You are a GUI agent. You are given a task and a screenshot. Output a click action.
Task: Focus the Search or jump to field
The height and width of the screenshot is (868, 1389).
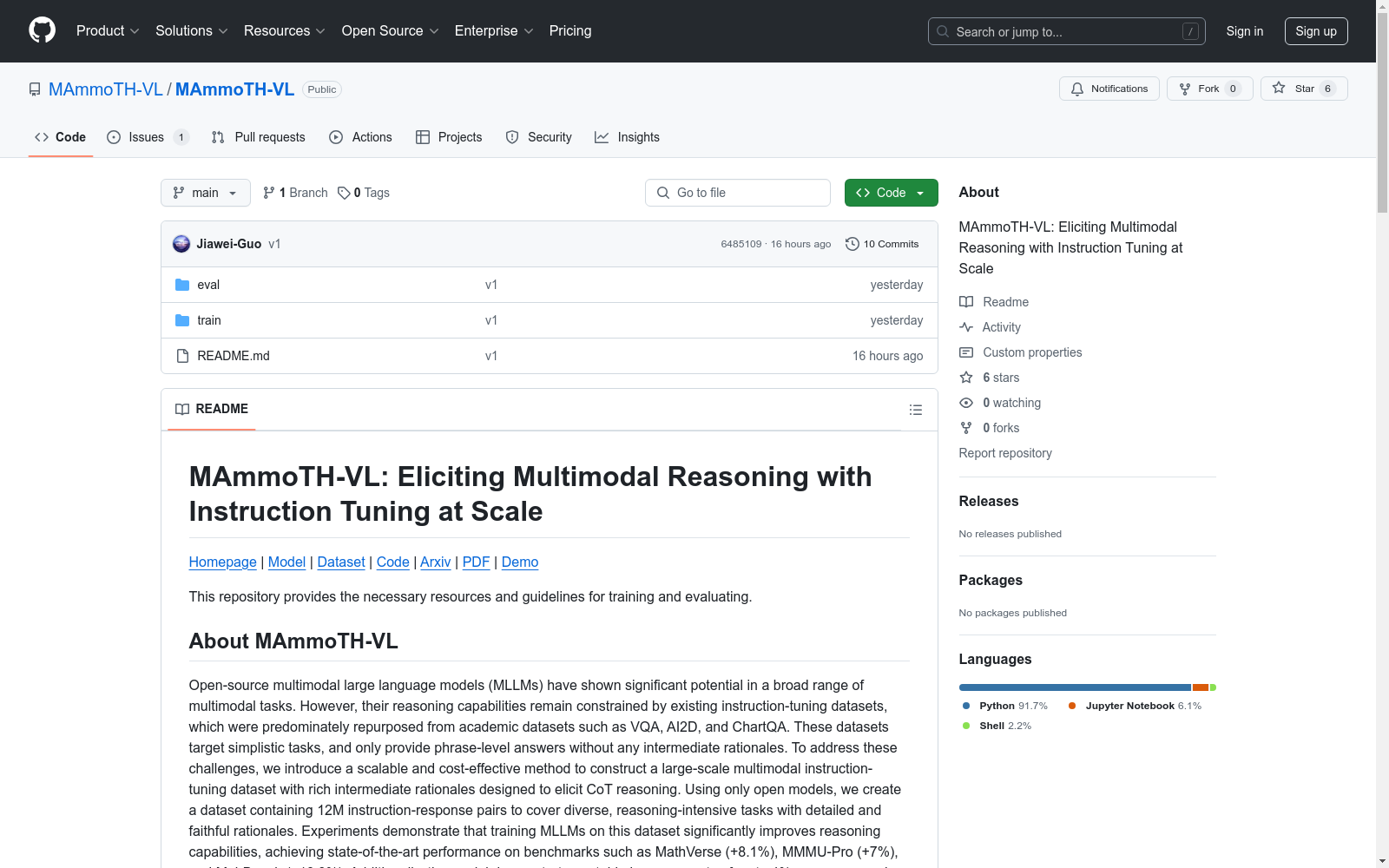point(1066,31)
